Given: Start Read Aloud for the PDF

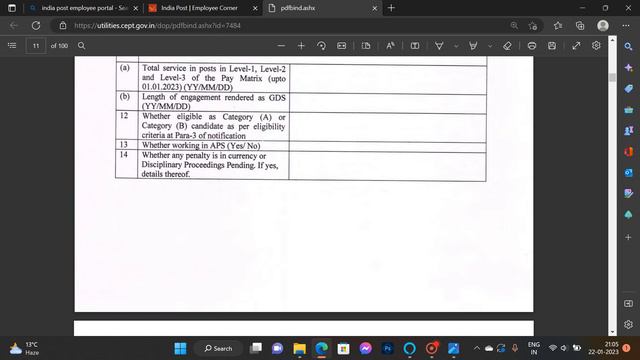Looking at the screenshot, I should click(x=390, y=46).
